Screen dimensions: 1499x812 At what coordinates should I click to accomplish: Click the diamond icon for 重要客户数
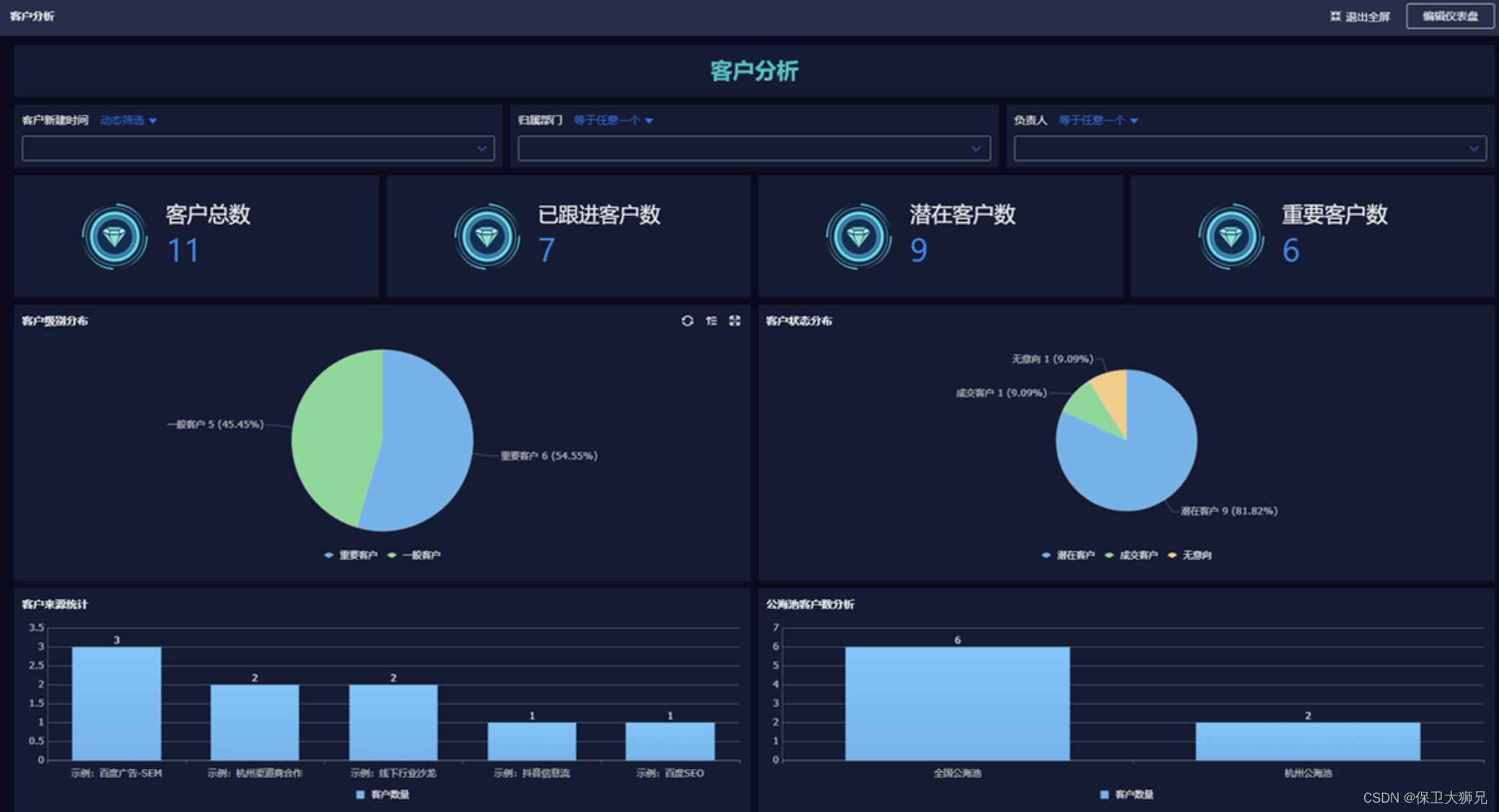1231,237
